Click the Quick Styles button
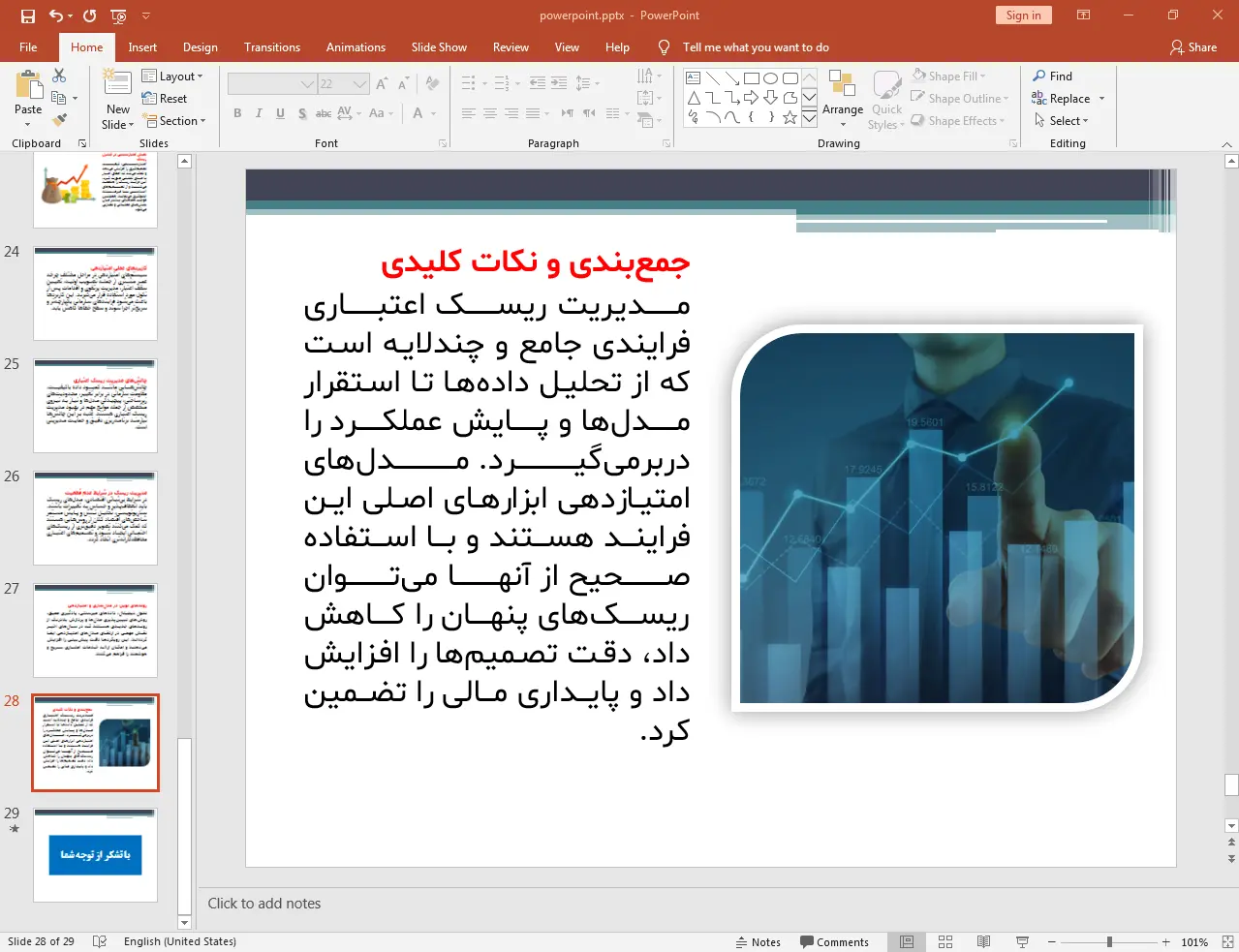The image size is (1239, 952). coord(886,100)
